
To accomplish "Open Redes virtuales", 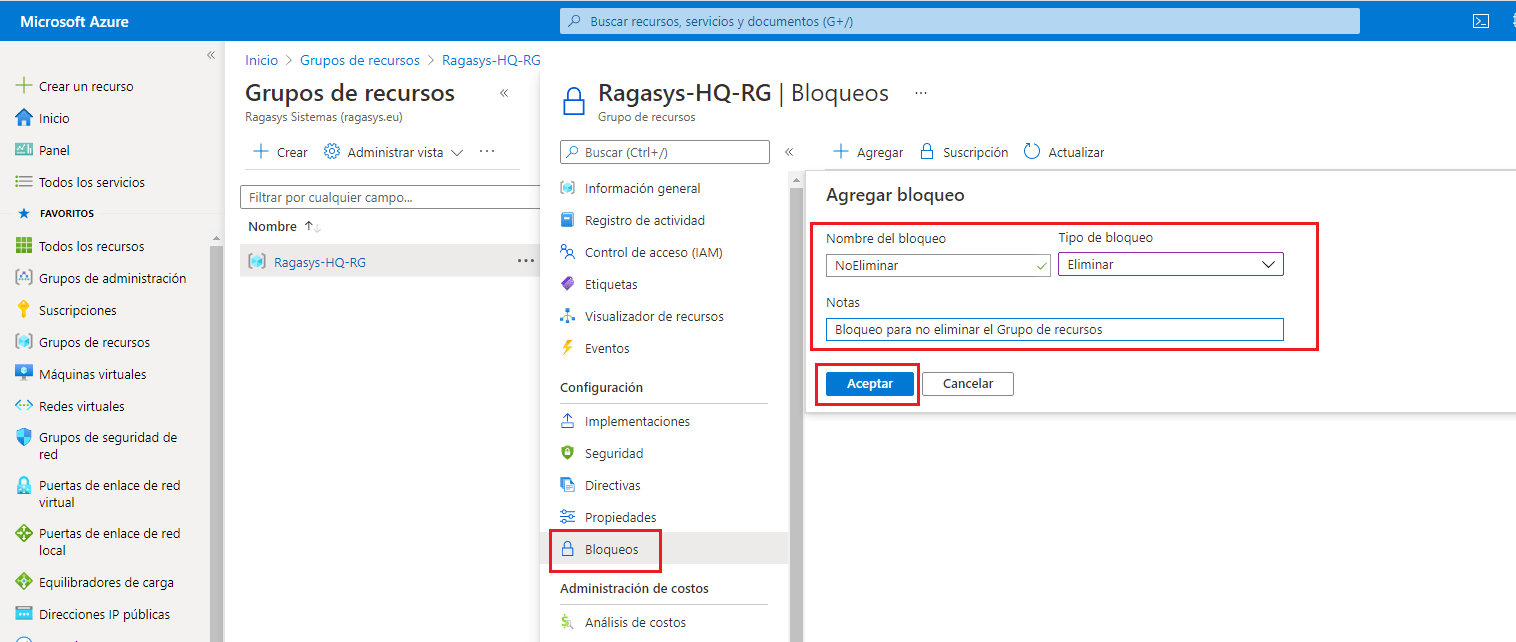I will [x=70, y=406].
